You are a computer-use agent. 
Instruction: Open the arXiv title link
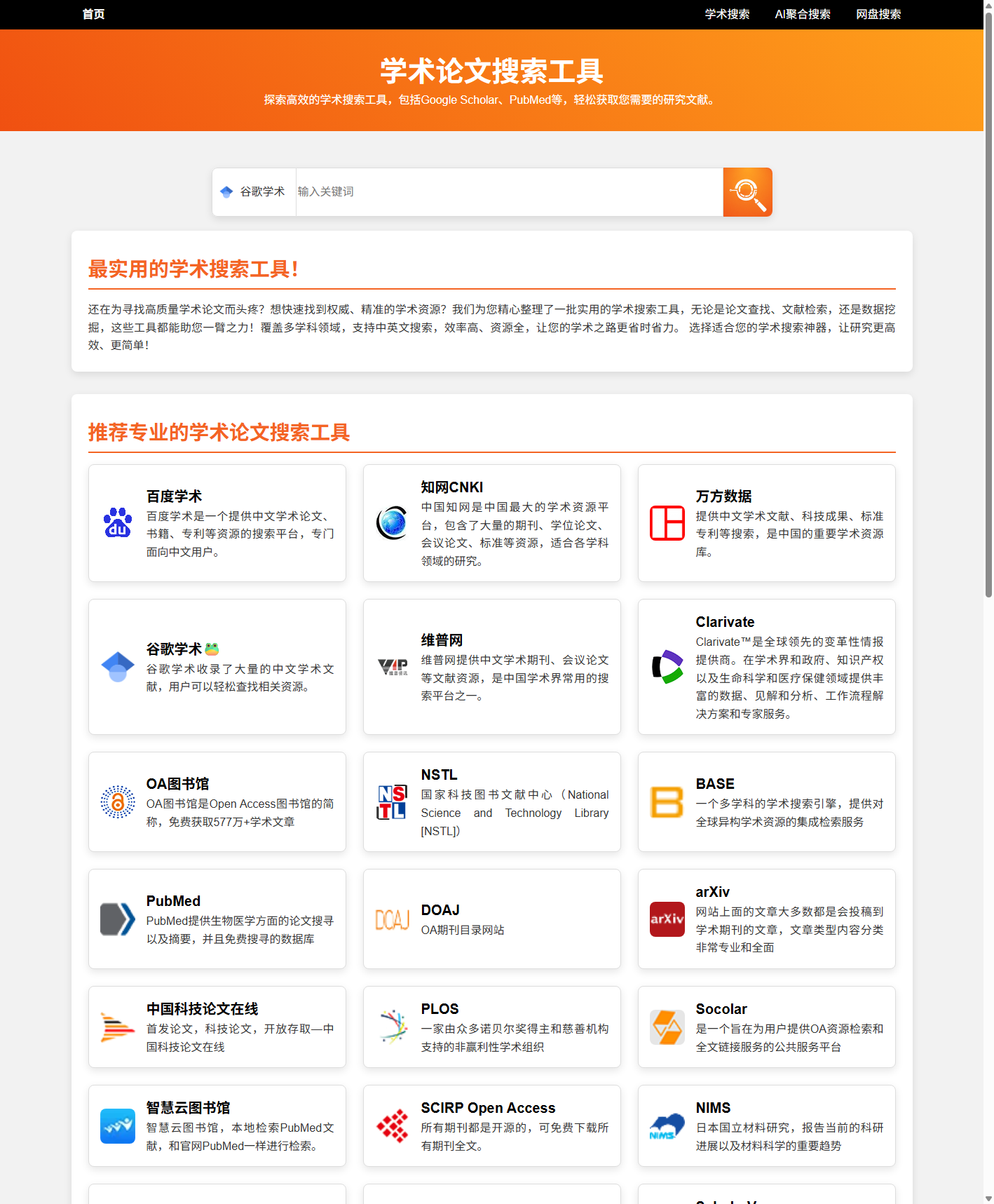pos(712,892)
